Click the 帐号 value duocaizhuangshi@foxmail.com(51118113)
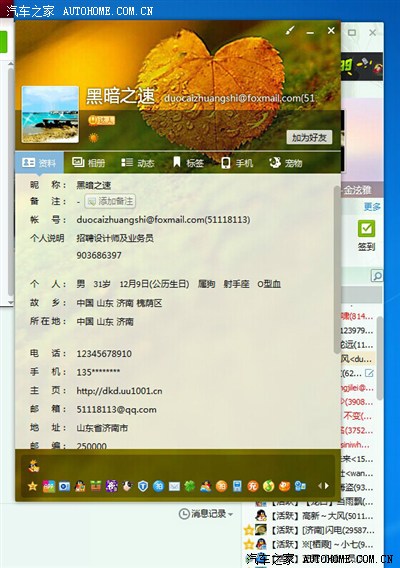This screenshot has height=568, width=400. (163, 220)
